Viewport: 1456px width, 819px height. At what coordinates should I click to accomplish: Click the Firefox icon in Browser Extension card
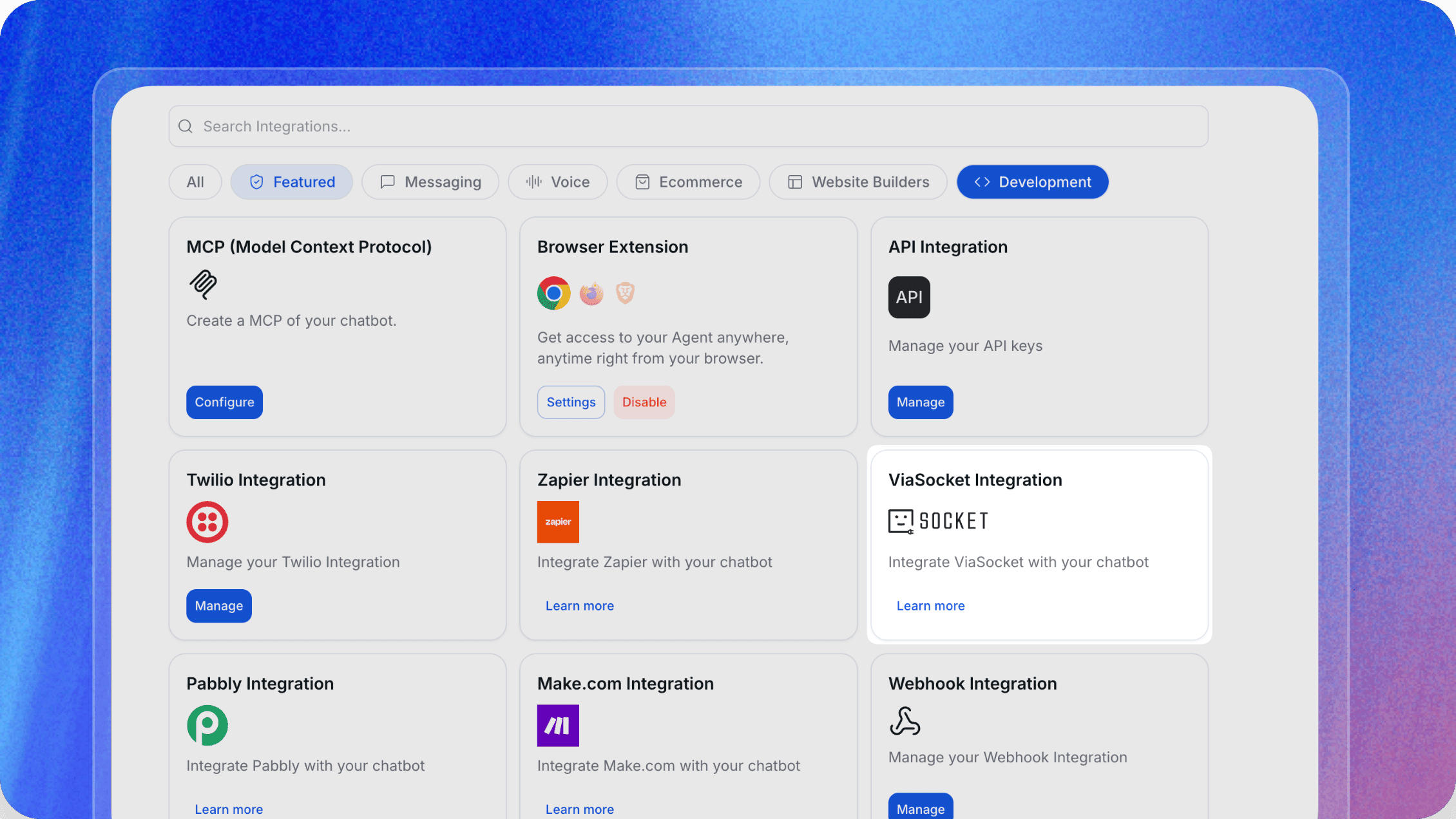pyautogui.click(x=591, y=293)
